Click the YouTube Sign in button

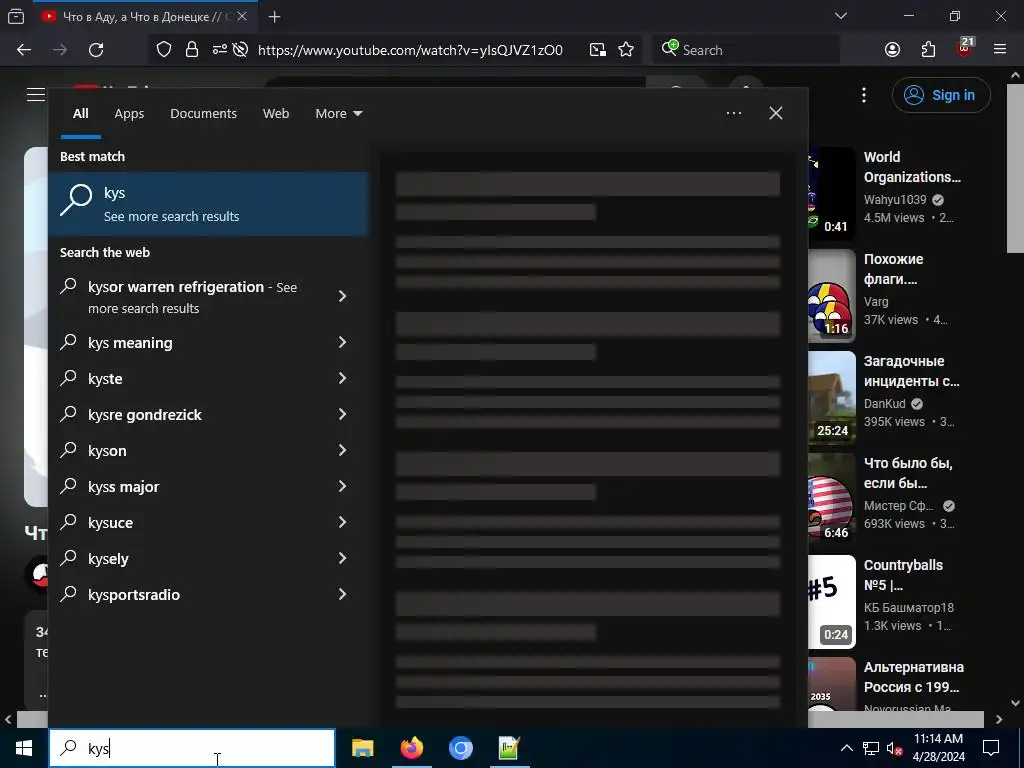pyautogui.click(x=941, y=95)
